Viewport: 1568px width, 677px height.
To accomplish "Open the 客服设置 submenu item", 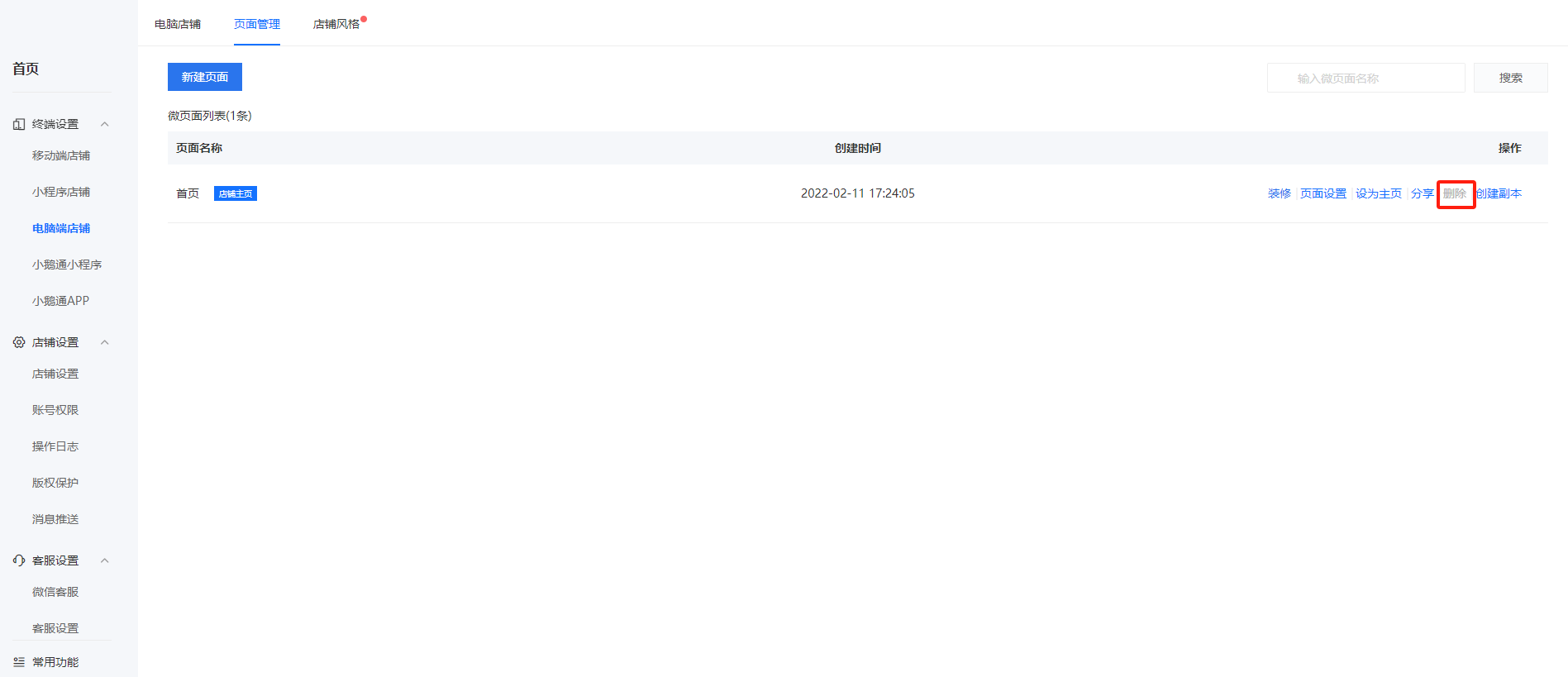I will tap(55, 628).
